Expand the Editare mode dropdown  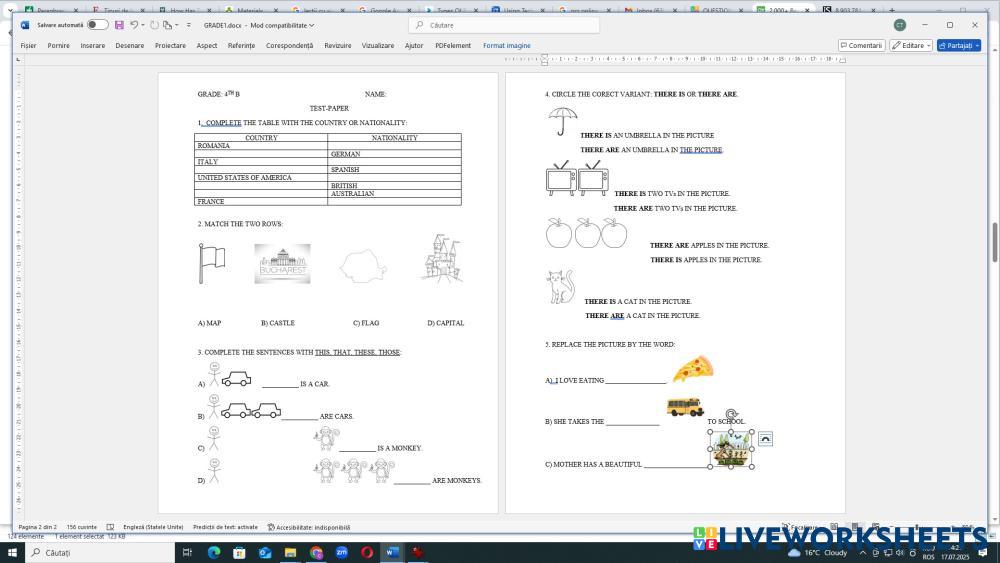(x=911, y=46)
